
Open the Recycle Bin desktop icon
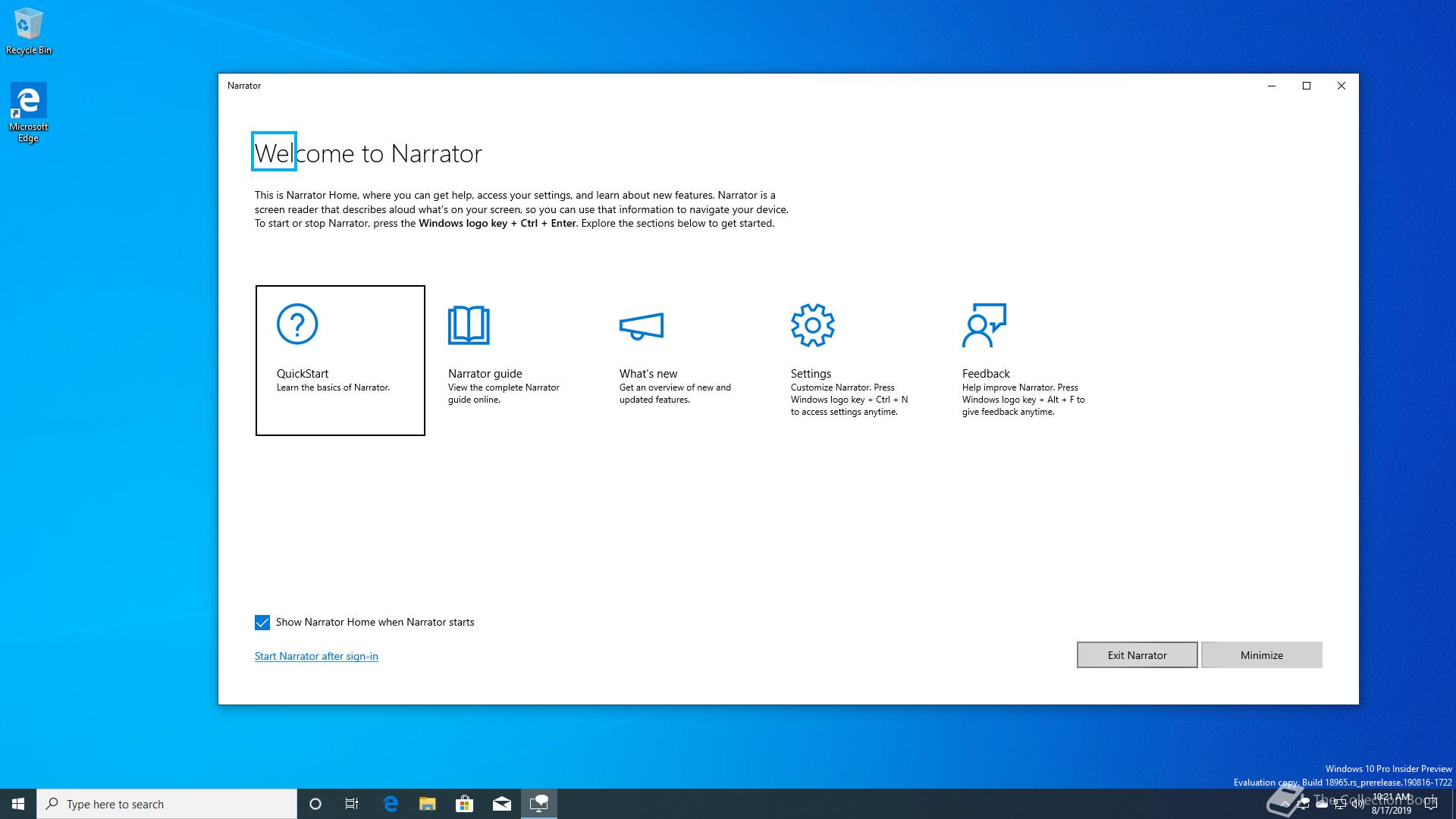coord(29,31)
